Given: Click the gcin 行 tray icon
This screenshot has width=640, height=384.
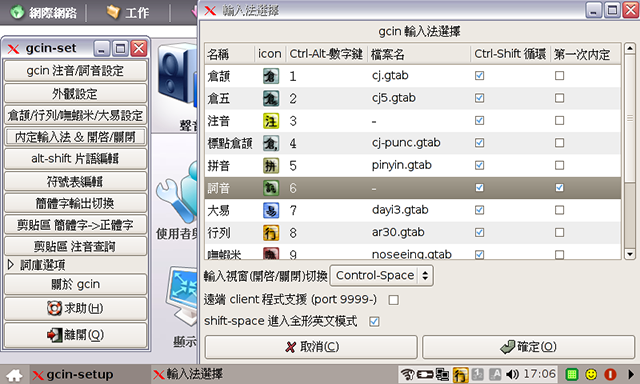Looking at the screenshot, I should [x=460, y=374].
